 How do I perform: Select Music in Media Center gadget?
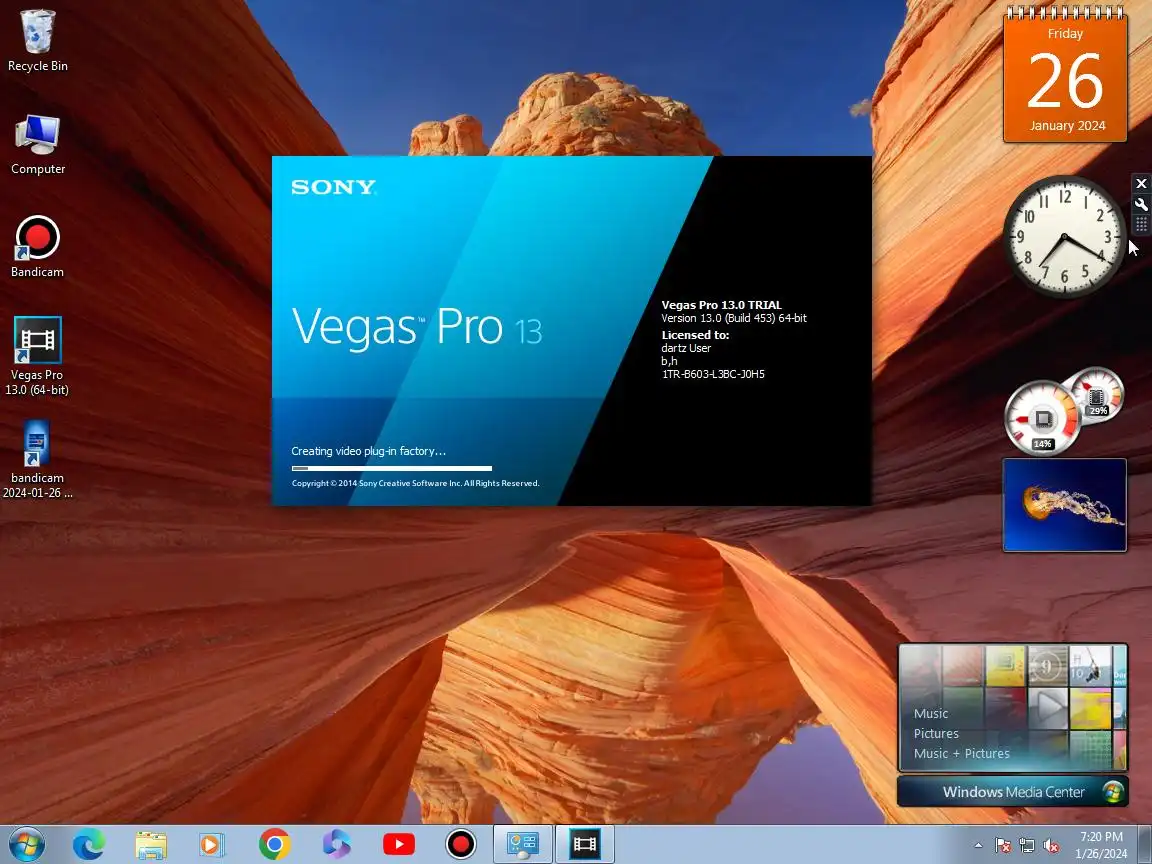click(x=931, y=713)
